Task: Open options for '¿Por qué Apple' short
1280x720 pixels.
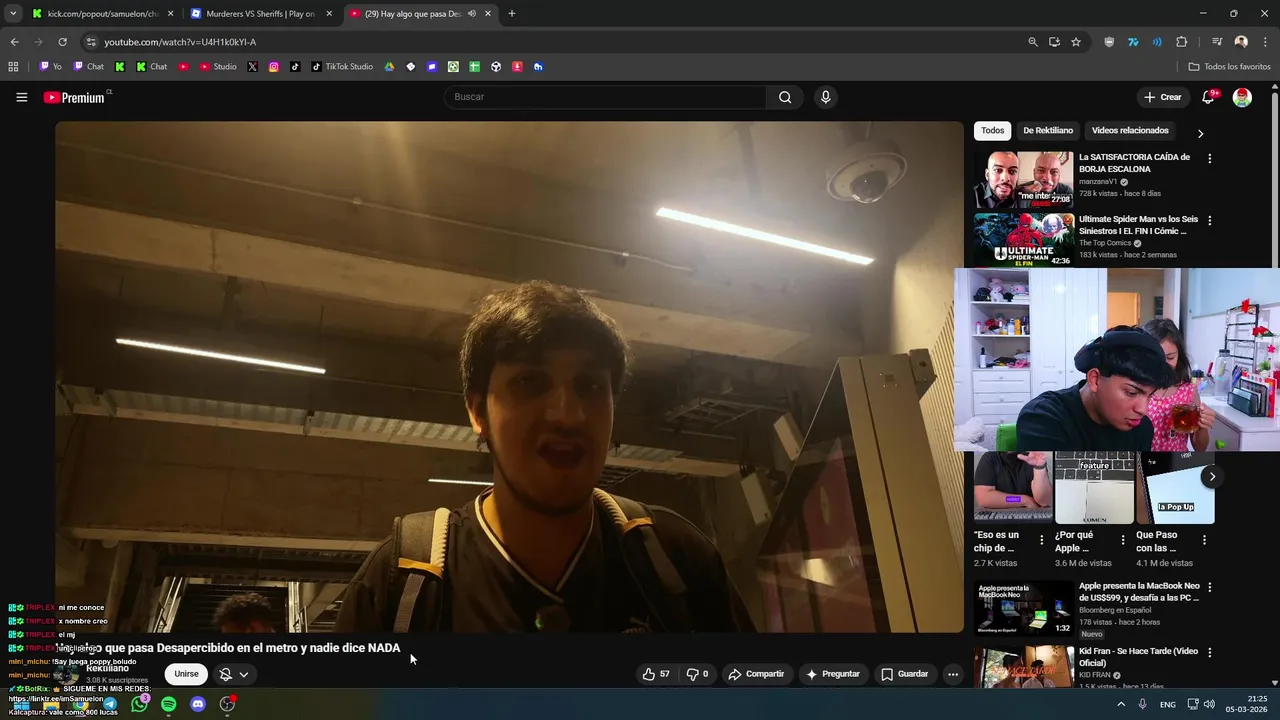Action: [1123, 540]
